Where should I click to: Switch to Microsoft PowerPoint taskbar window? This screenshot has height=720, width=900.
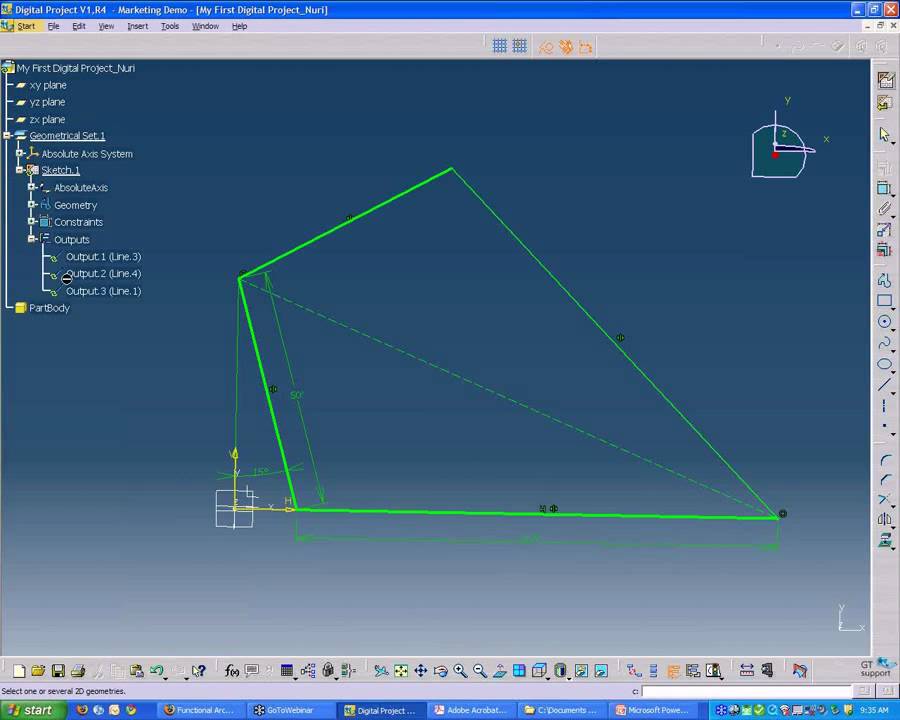click(653, 710)
